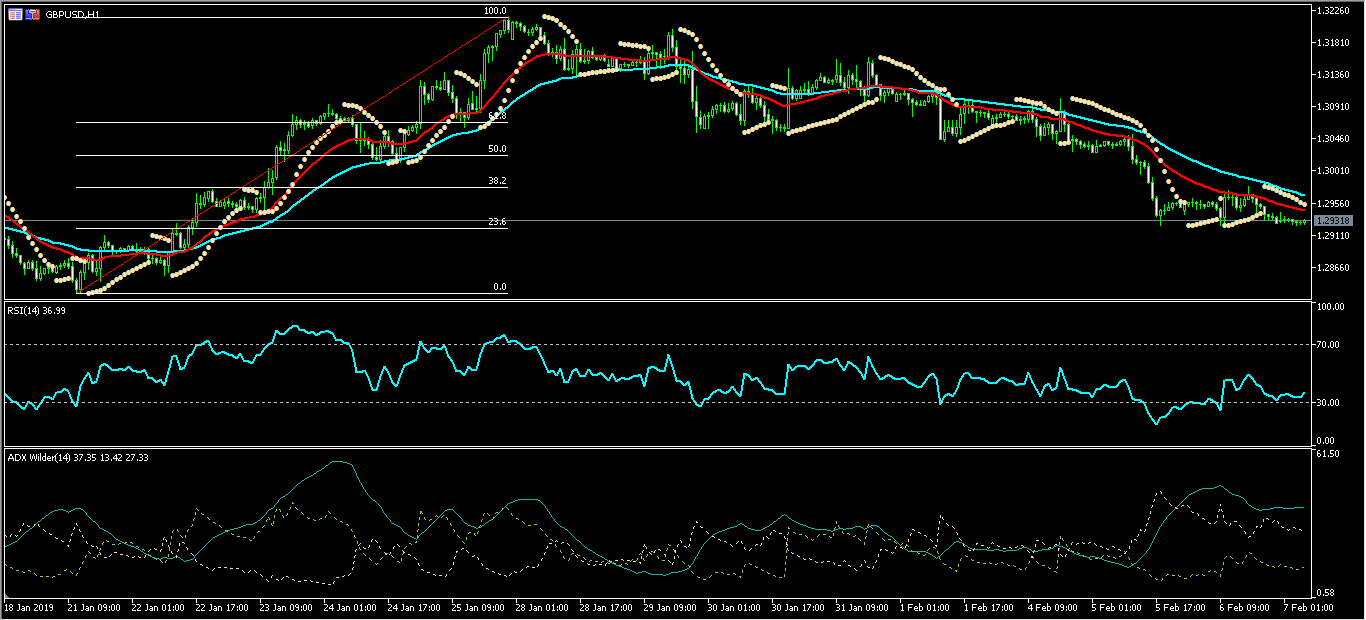Click the 18 Jan 2019 date label
Image resolution: width=1366 pixels, height=620 pixels.
[x=28, y=607]
